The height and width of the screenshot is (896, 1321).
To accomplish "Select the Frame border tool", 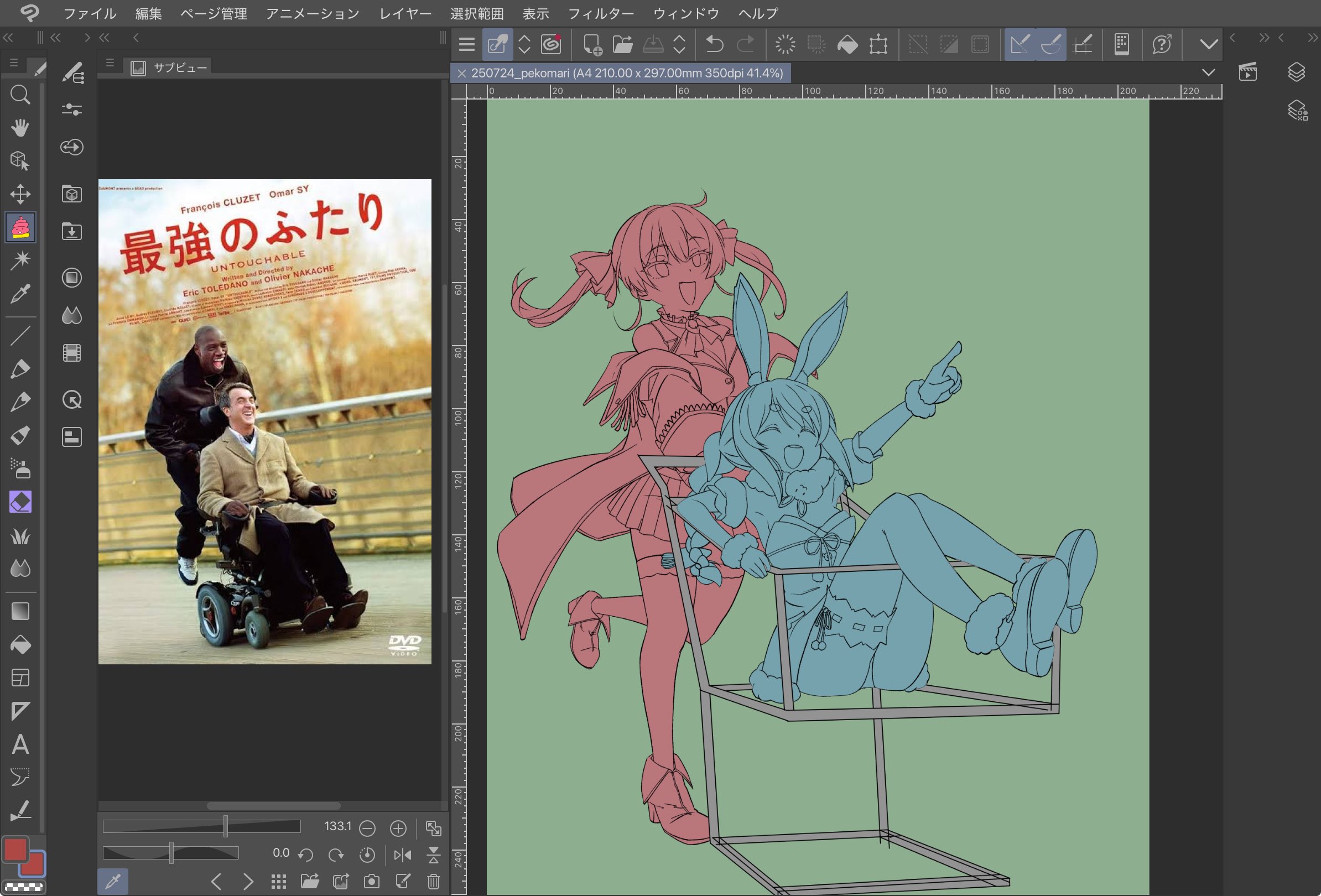I will click(20, 678).
